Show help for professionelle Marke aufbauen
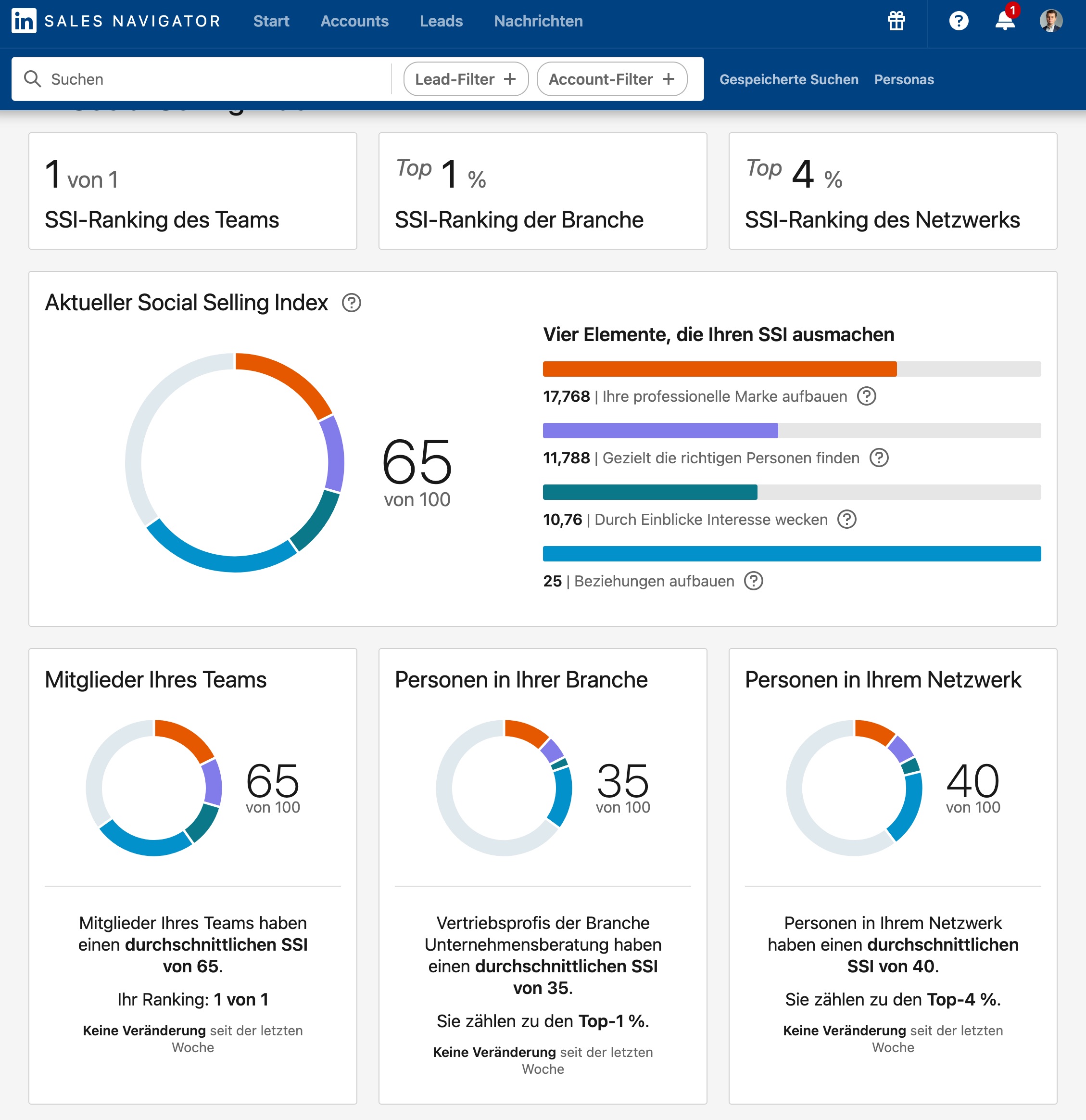Image resolution: width=1086 pixels, height=1120 pixels. pos(867,396)
